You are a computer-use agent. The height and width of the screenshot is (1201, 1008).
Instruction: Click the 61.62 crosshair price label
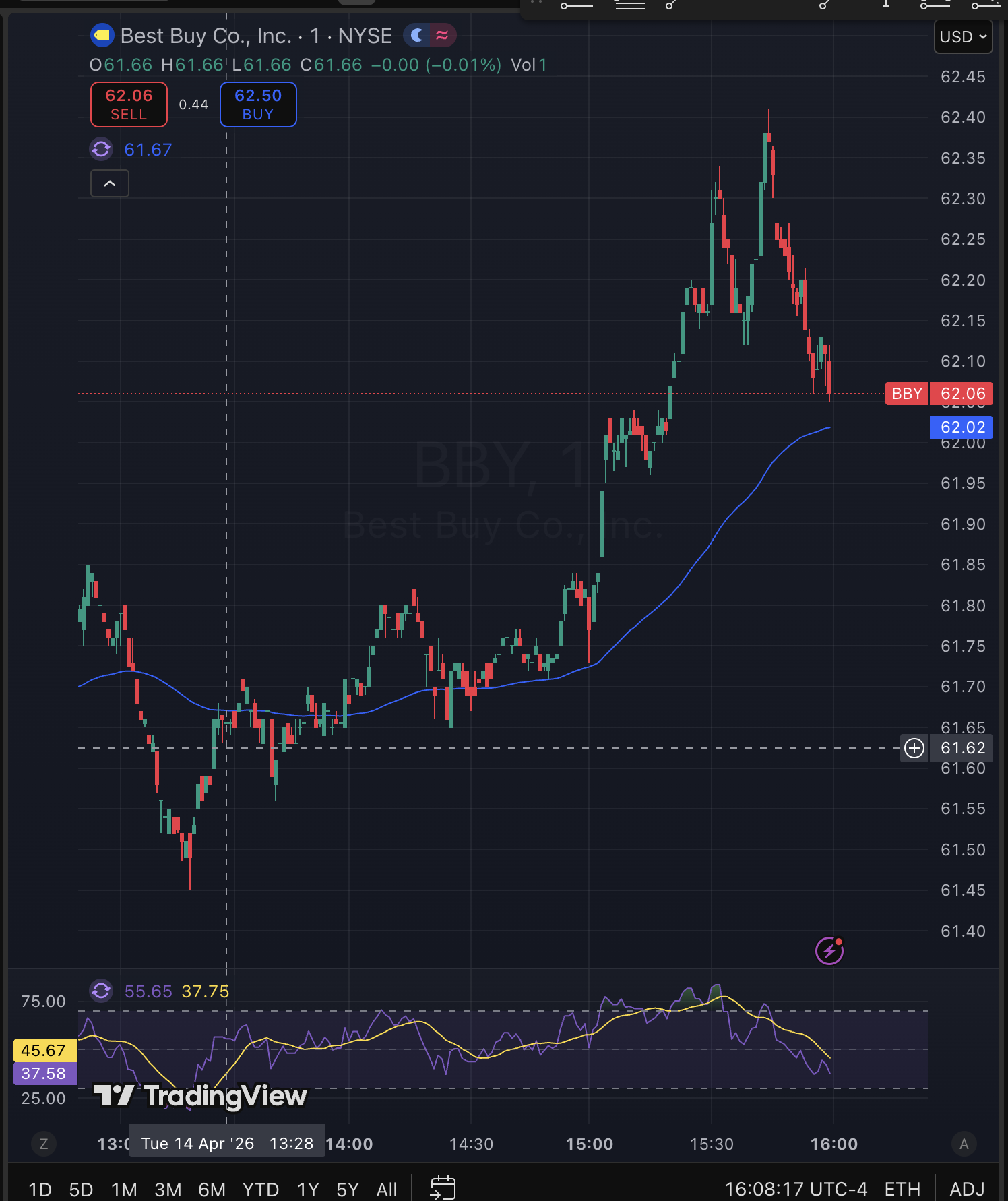(962, 748)
